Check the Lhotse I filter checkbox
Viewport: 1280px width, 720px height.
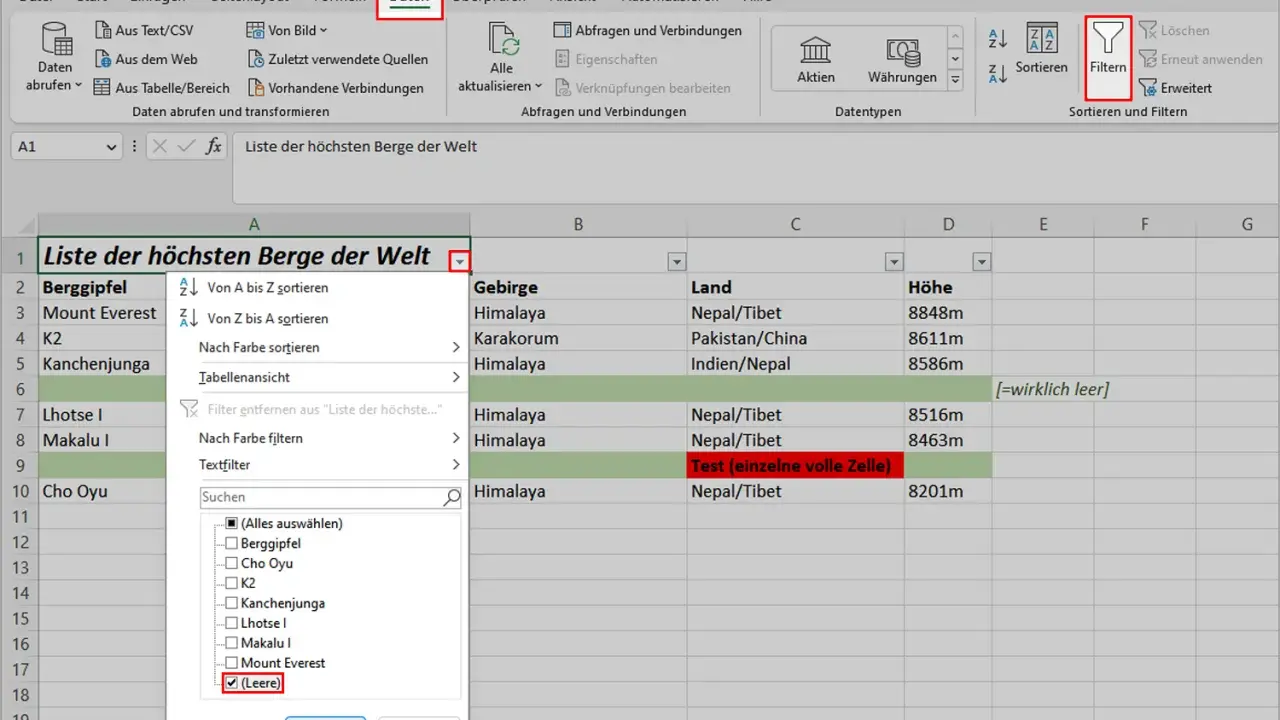[x=232, y=623]
